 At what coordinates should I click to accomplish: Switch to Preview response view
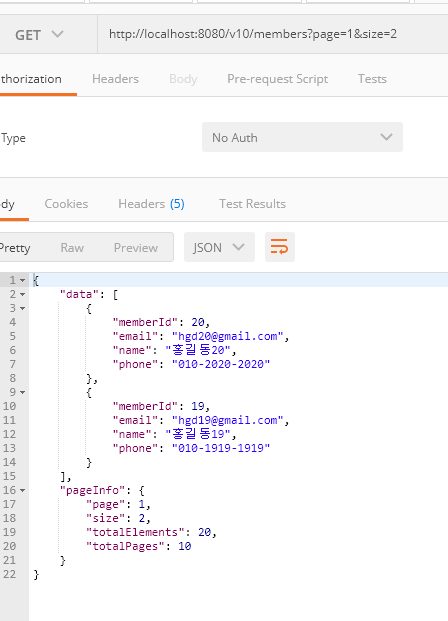(x=136, y=248)
